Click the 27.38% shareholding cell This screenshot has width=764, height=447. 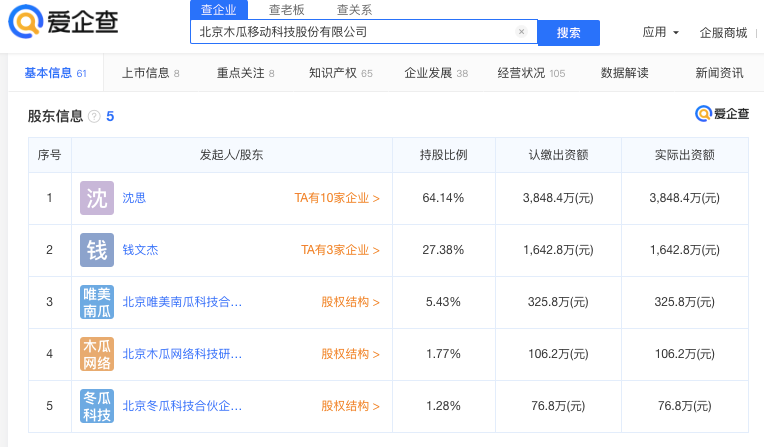point(443,250)
